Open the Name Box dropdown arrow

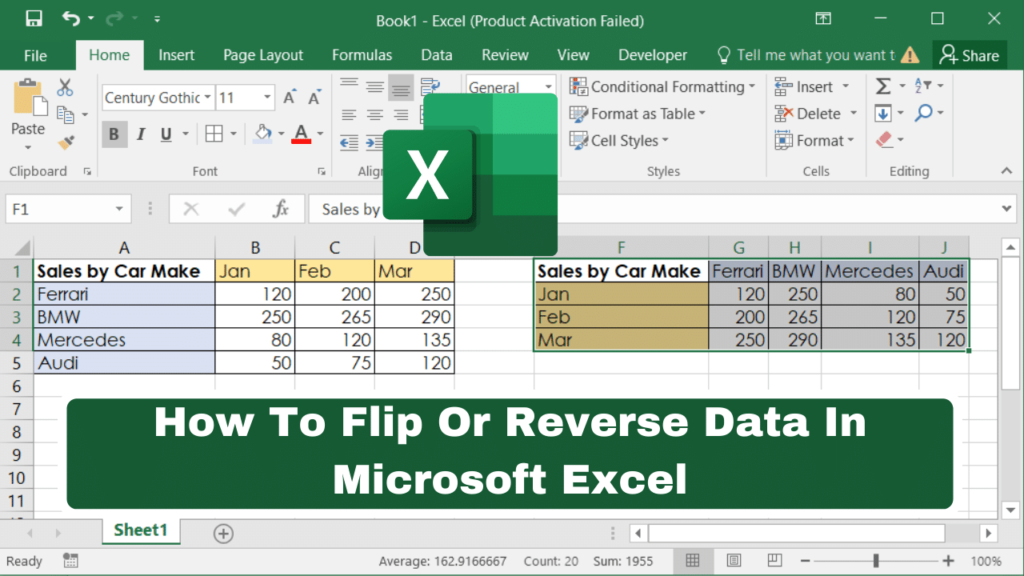pyautogui.click(x=120, y=209)
